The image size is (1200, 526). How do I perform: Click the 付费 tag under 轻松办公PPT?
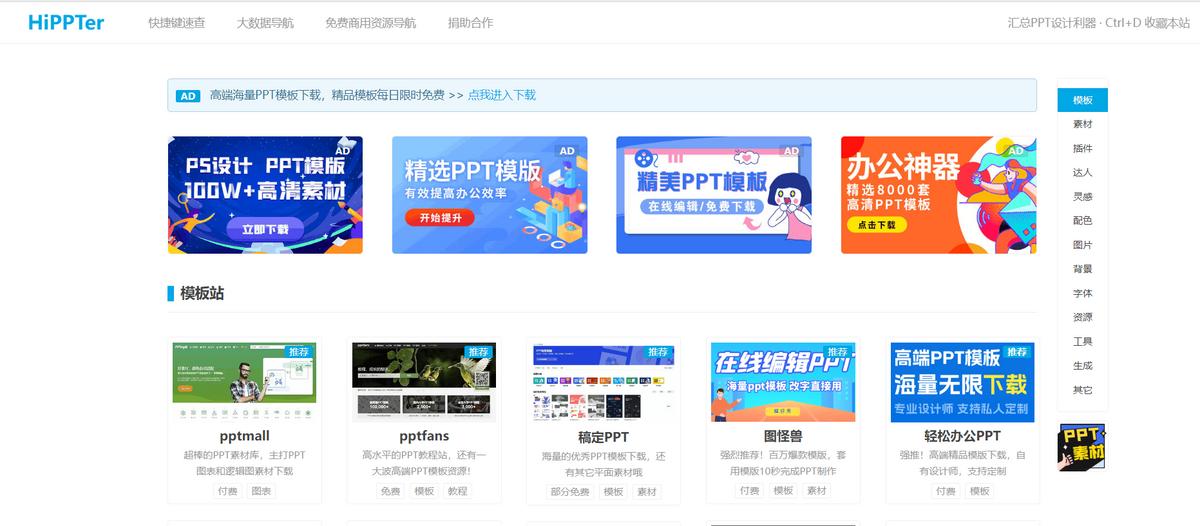point(945,491)
